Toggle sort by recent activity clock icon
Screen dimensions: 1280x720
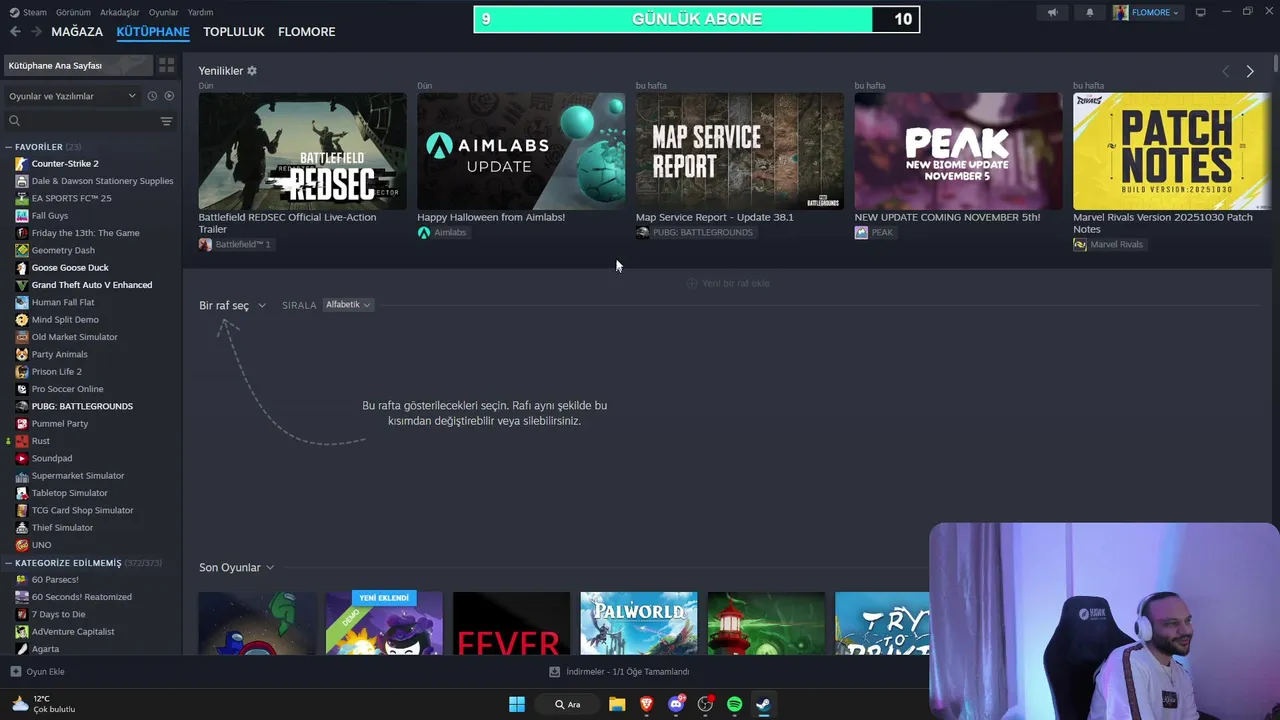(x=152, y=96)
